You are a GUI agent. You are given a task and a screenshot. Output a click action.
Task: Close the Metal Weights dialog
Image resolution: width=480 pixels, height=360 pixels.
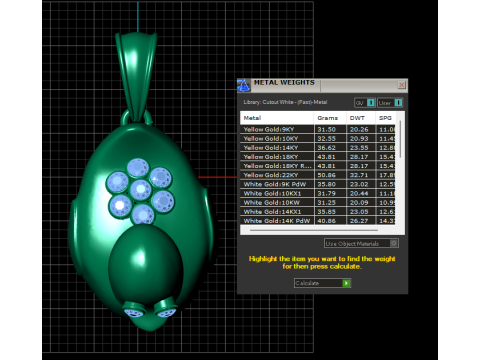402,85
